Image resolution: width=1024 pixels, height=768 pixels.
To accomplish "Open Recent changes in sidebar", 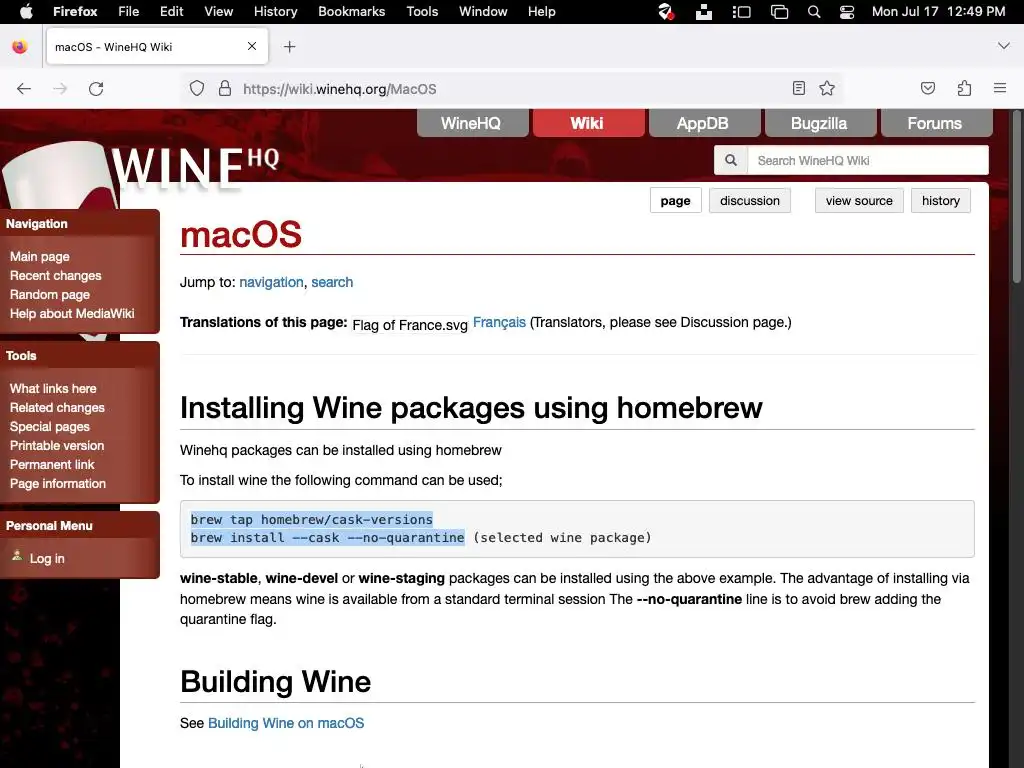I will (56, 276).
